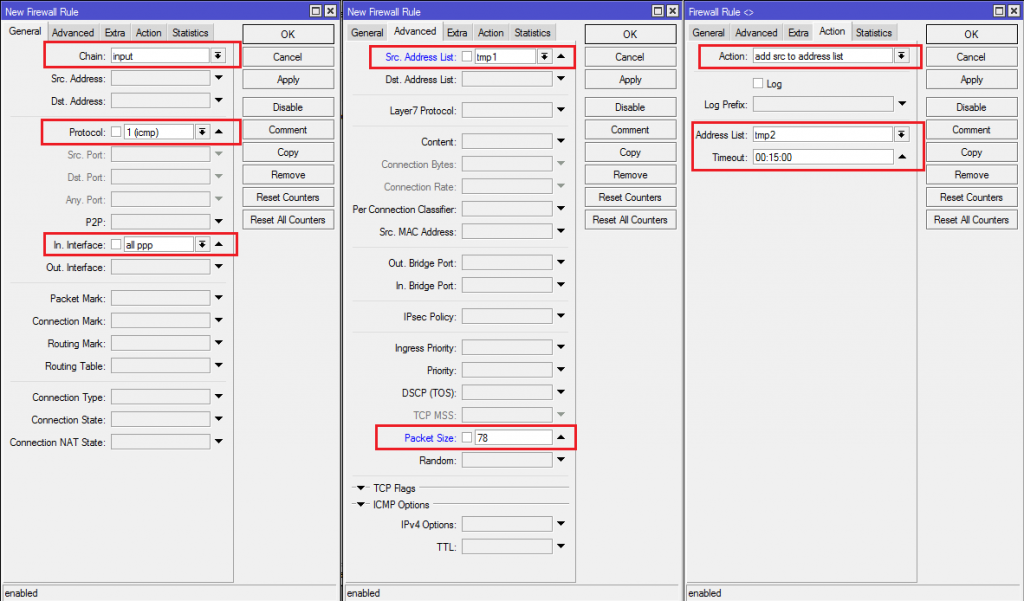Expand the Per Connection Classifier arrow
The image size is (1024, 601).
click(561, 209)
